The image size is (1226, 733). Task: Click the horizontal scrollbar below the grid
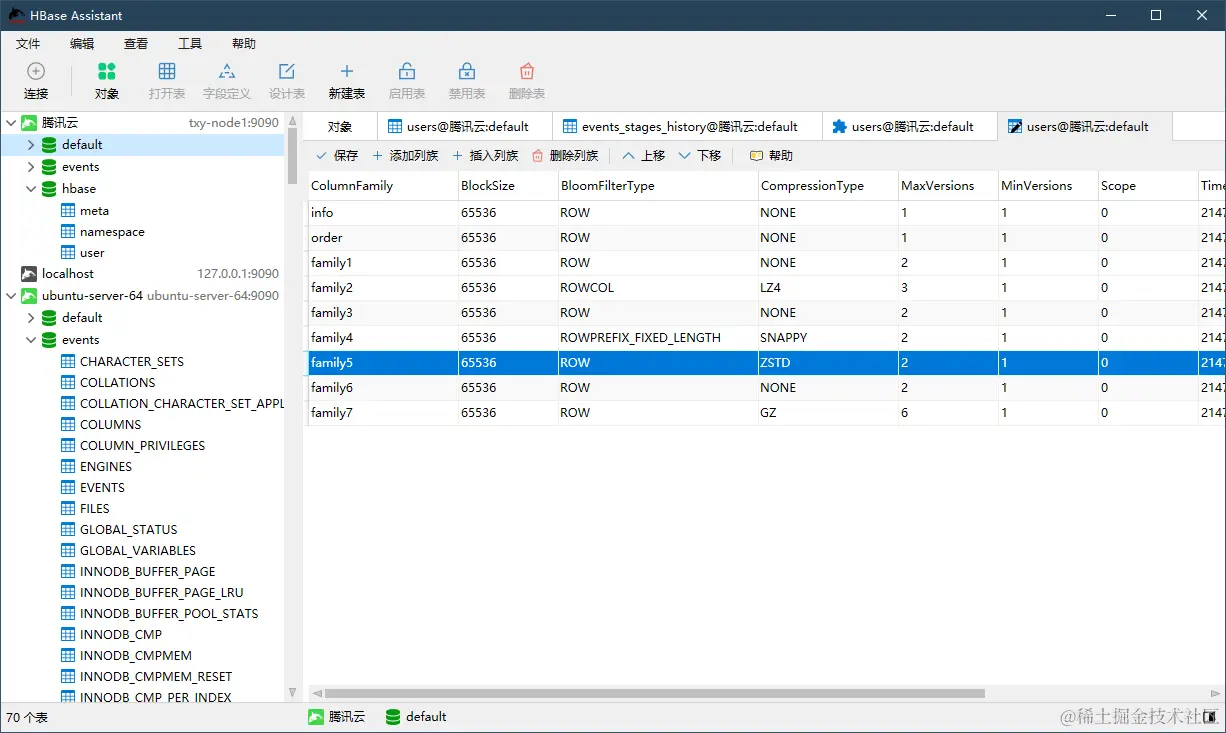pyautogui.click(x=654, y=693)
